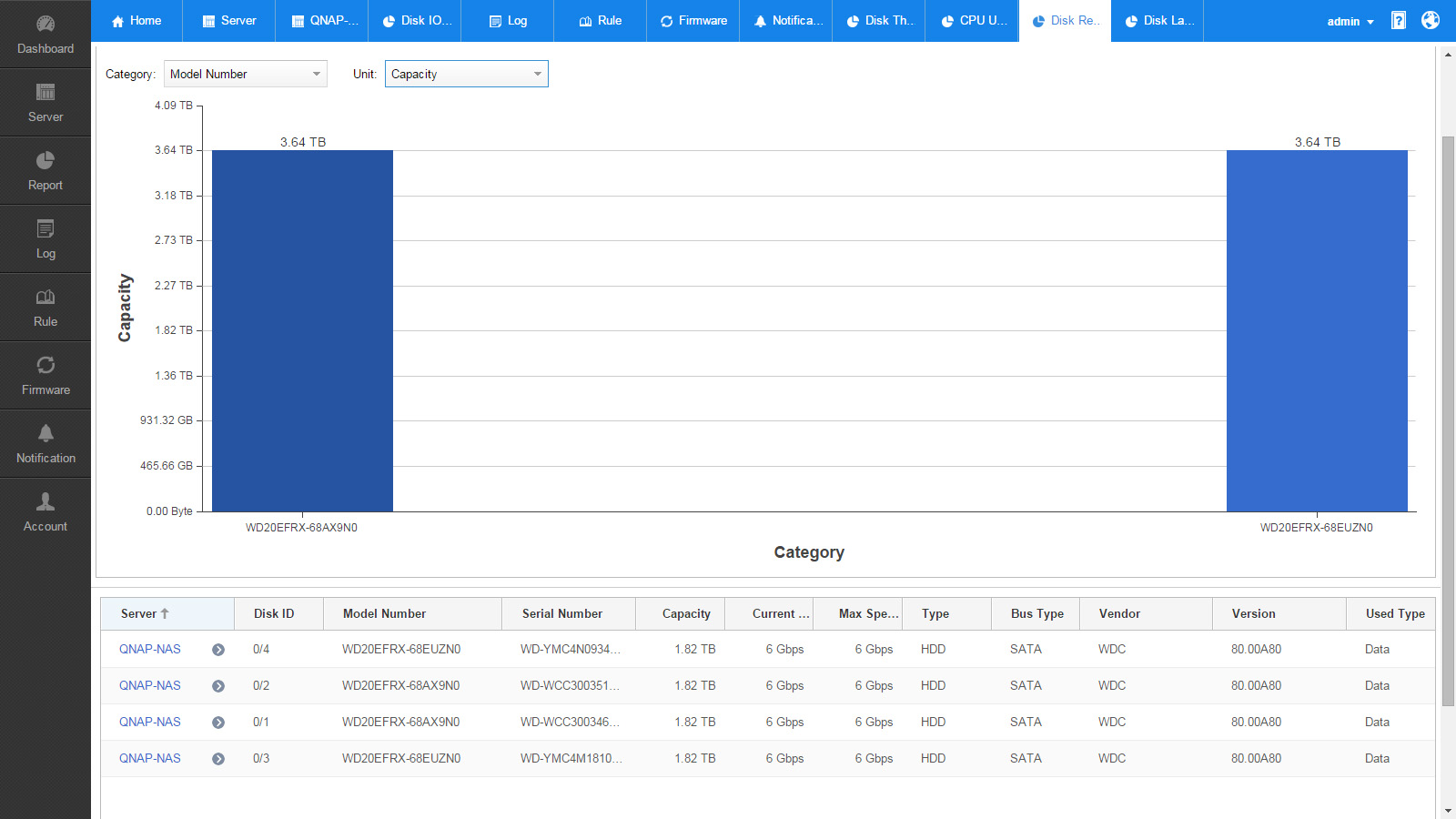The width and height of the screenshot is (1456, 819).
Task: Switch to the QNAP-... tab
Action: (322, 21)
